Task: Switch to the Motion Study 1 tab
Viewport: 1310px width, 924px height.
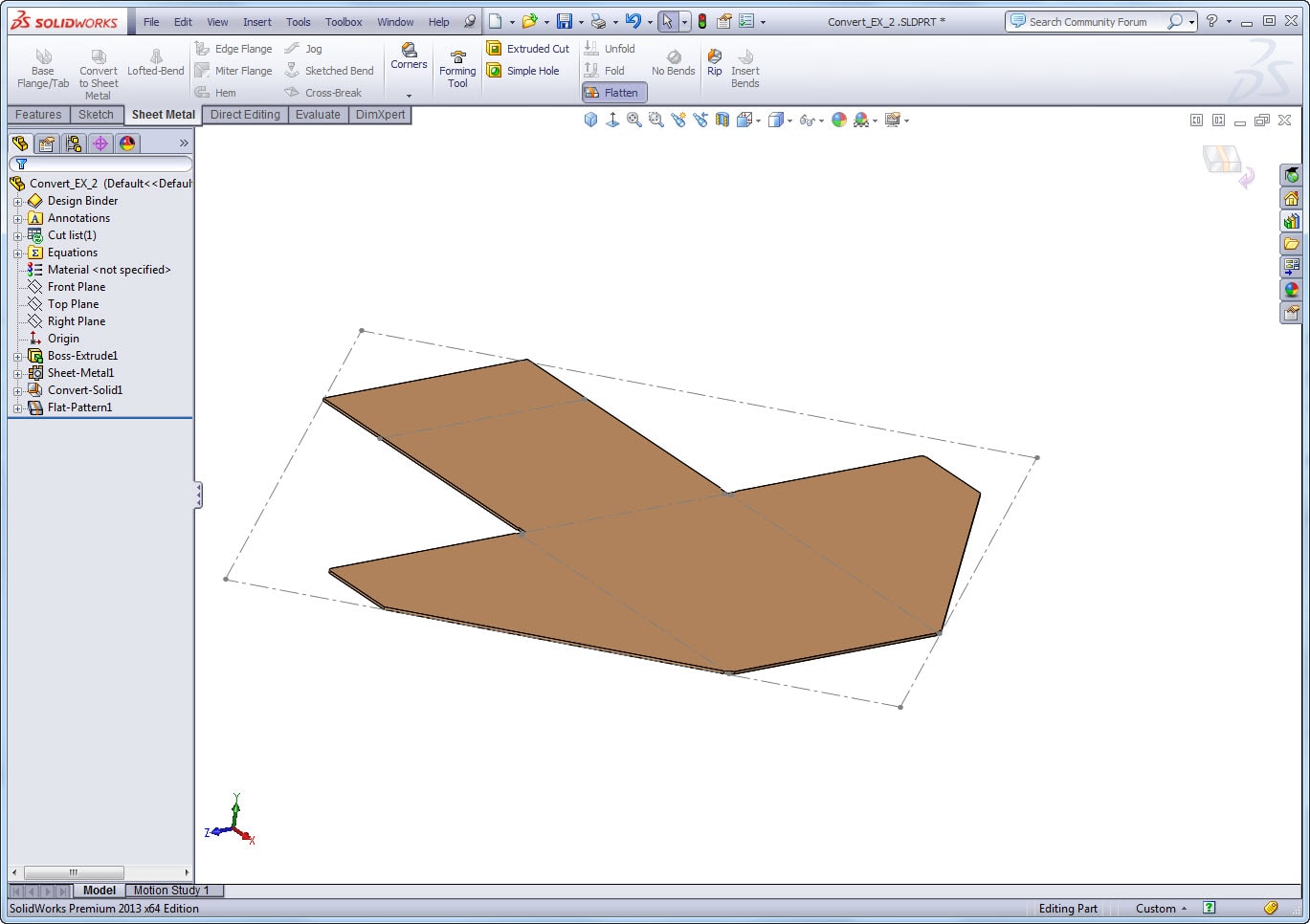Action: point(173,890)
